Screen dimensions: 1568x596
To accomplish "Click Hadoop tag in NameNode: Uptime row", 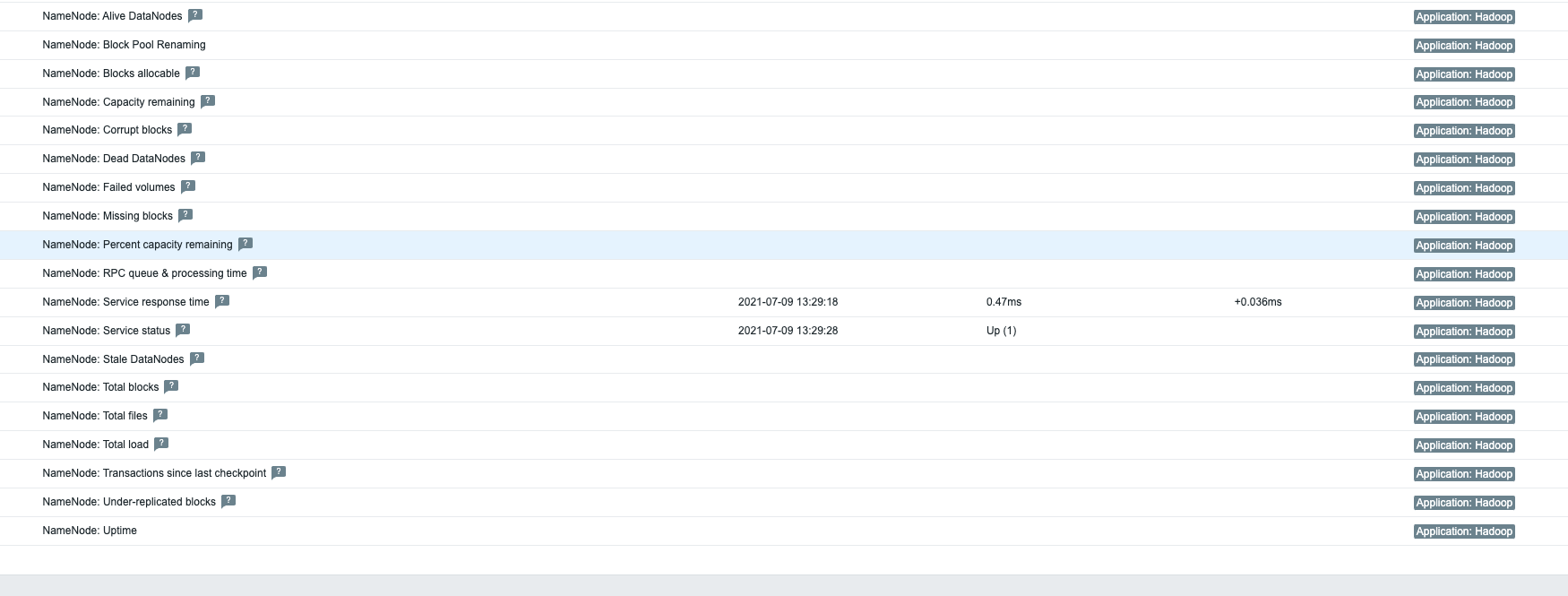I will pyautogui.click(x=1464, y=531).
